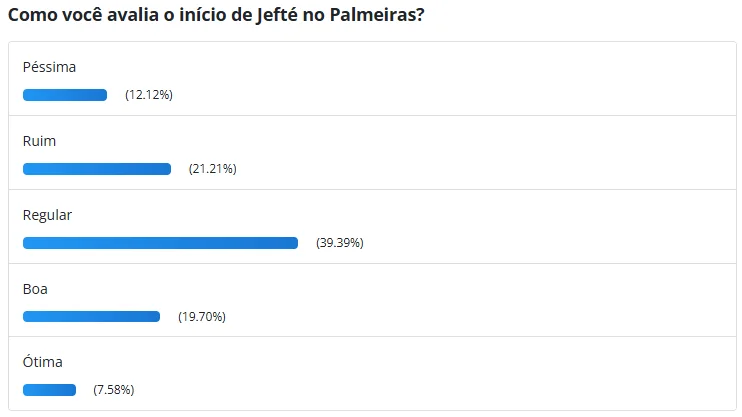The height and width of the screenshot is (417, 742).
Task: Click the 21.21% percentage text
Action: (212, 169)
